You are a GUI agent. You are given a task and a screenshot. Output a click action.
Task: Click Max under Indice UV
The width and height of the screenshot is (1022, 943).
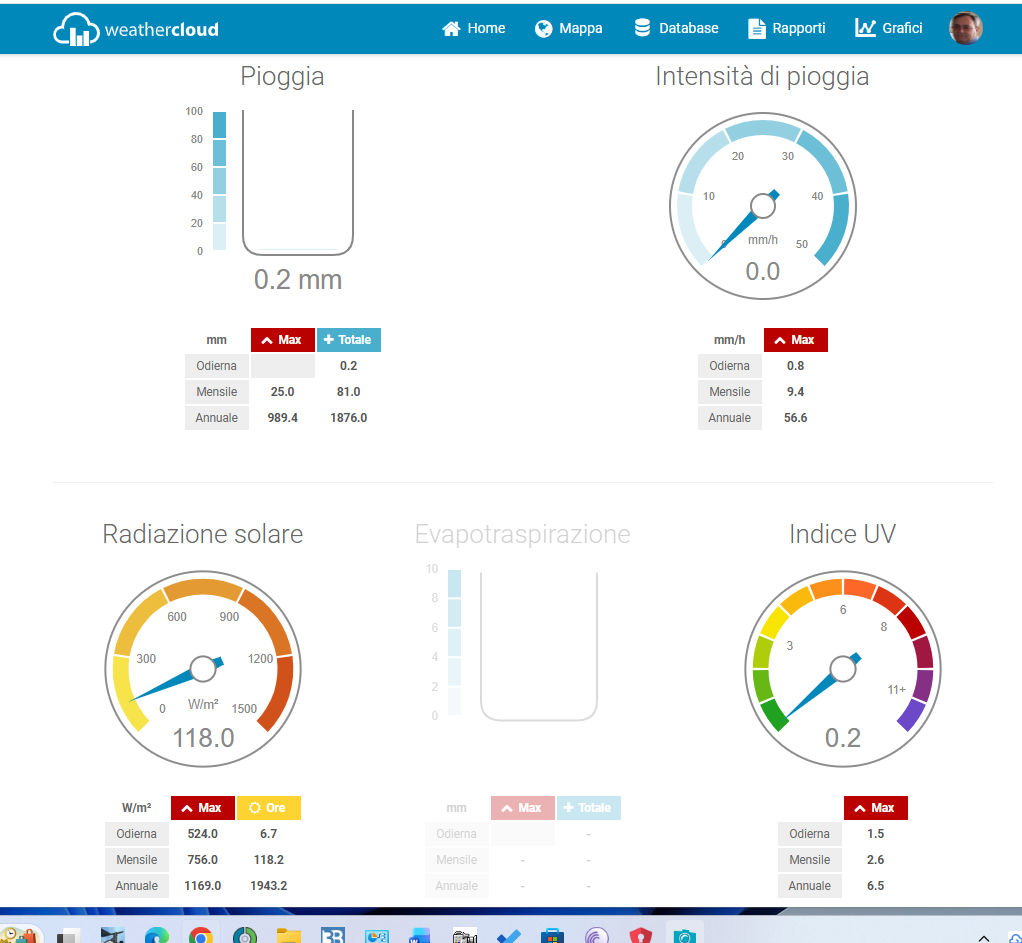click(x=876, y=808)
